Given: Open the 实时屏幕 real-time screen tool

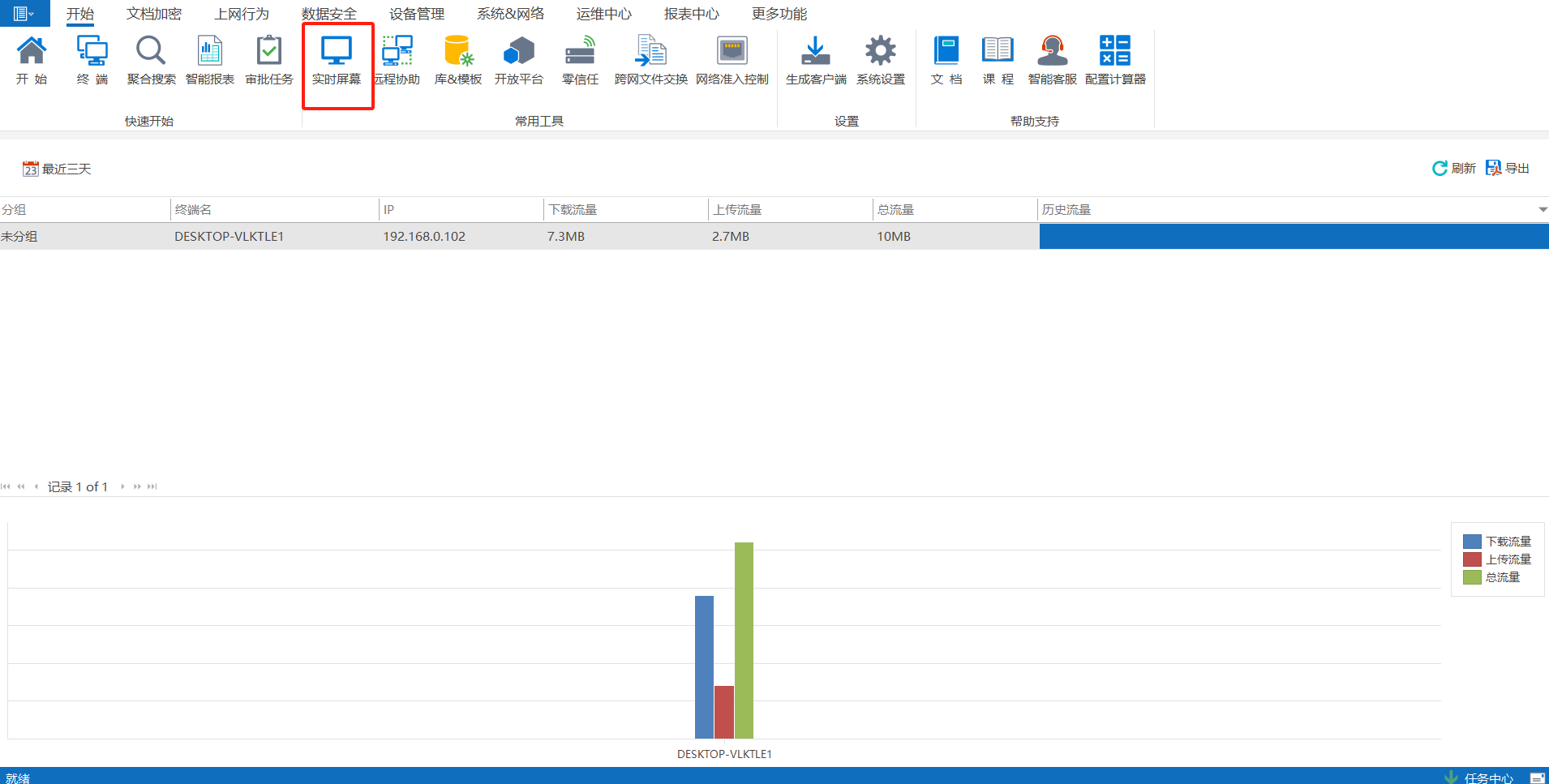Looking at the screenshot, I should pos(336,61).
